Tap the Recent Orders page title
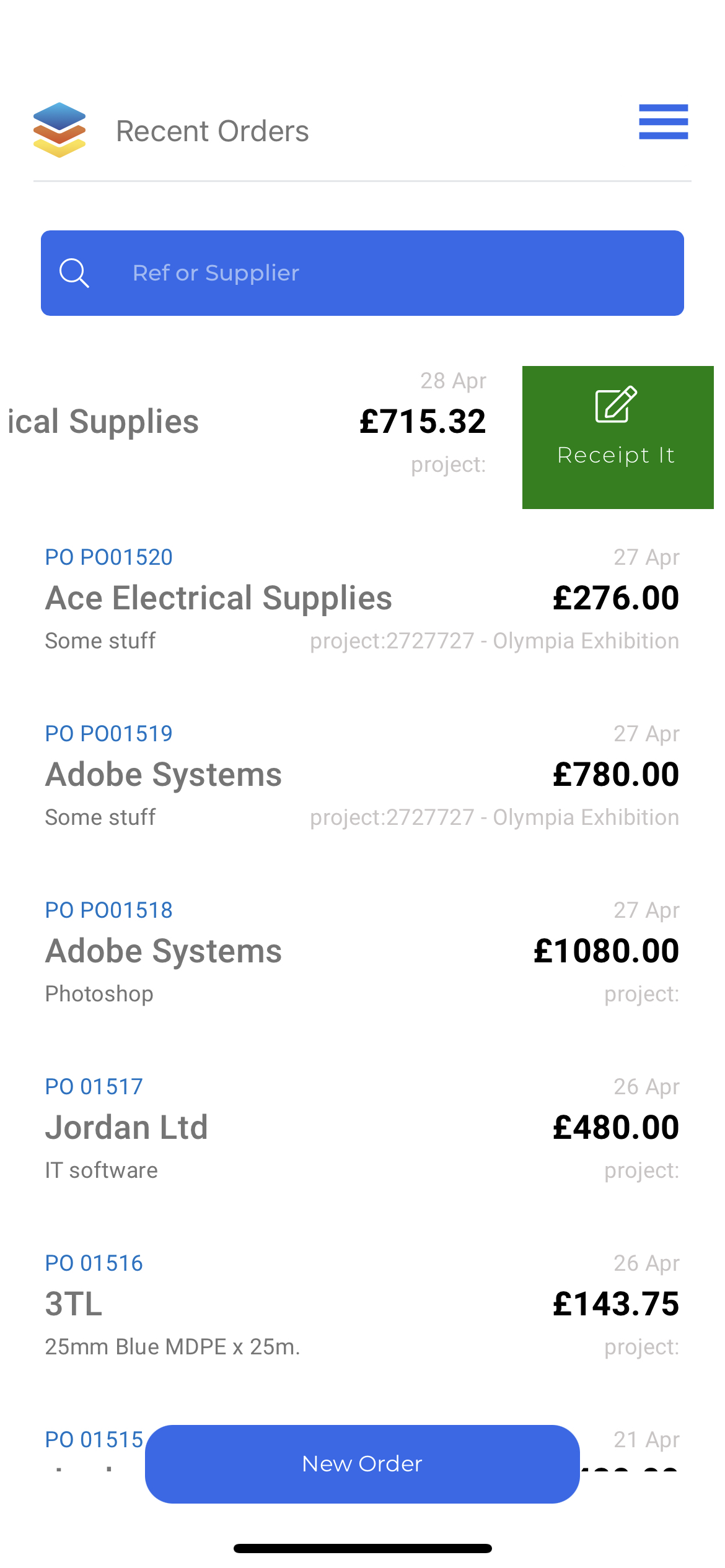This screenshot has height=1568, width=725. [213, 131]
